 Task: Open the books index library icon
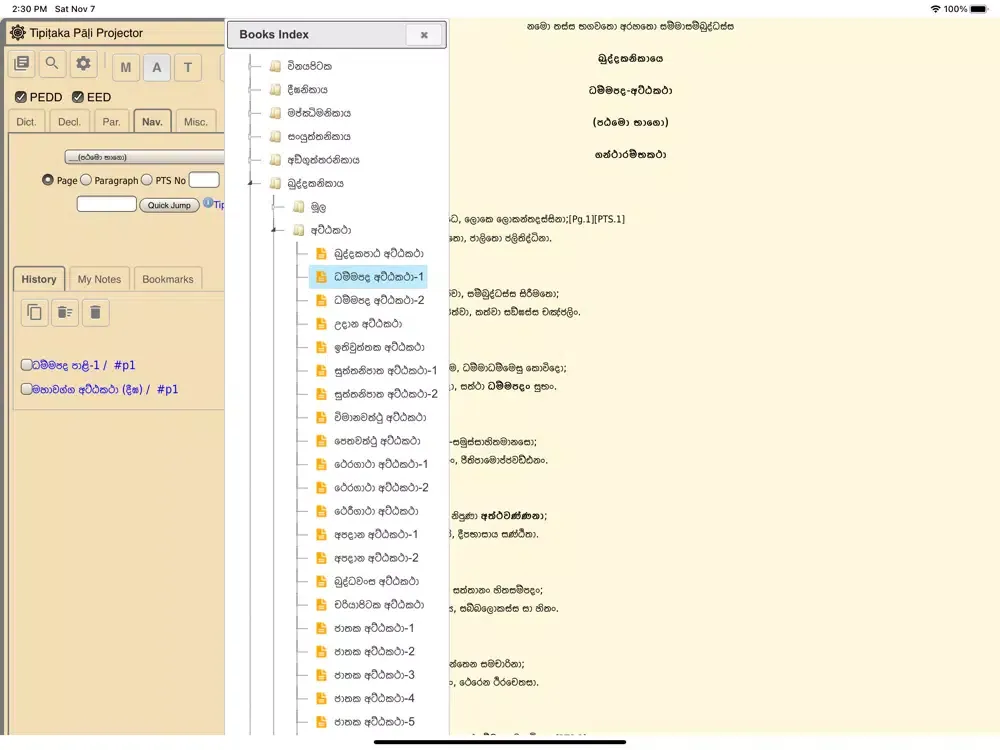22,64
